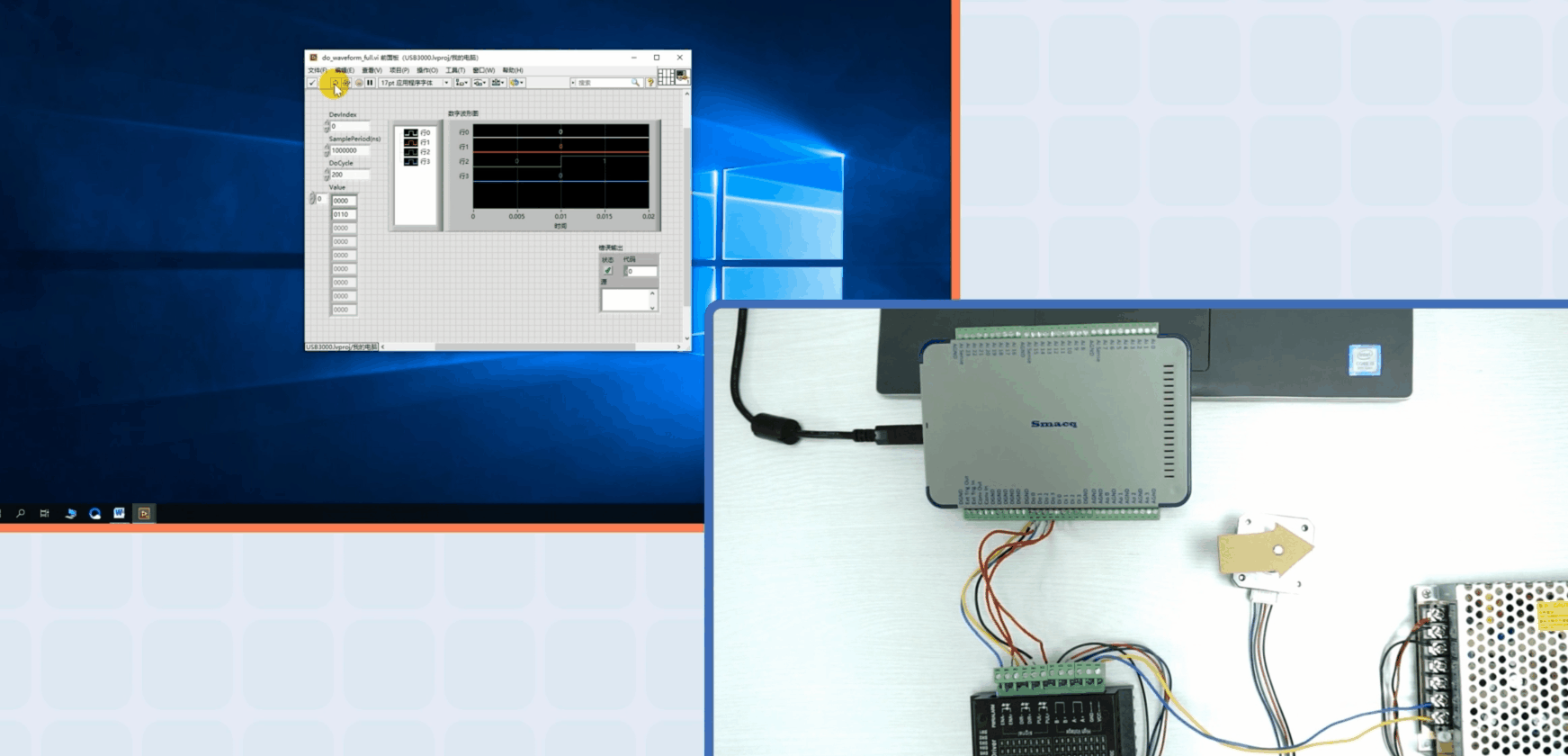This screenshot has height=756, width=1568.
Task: Pause the VI with the pause icon
Action: 370,83
